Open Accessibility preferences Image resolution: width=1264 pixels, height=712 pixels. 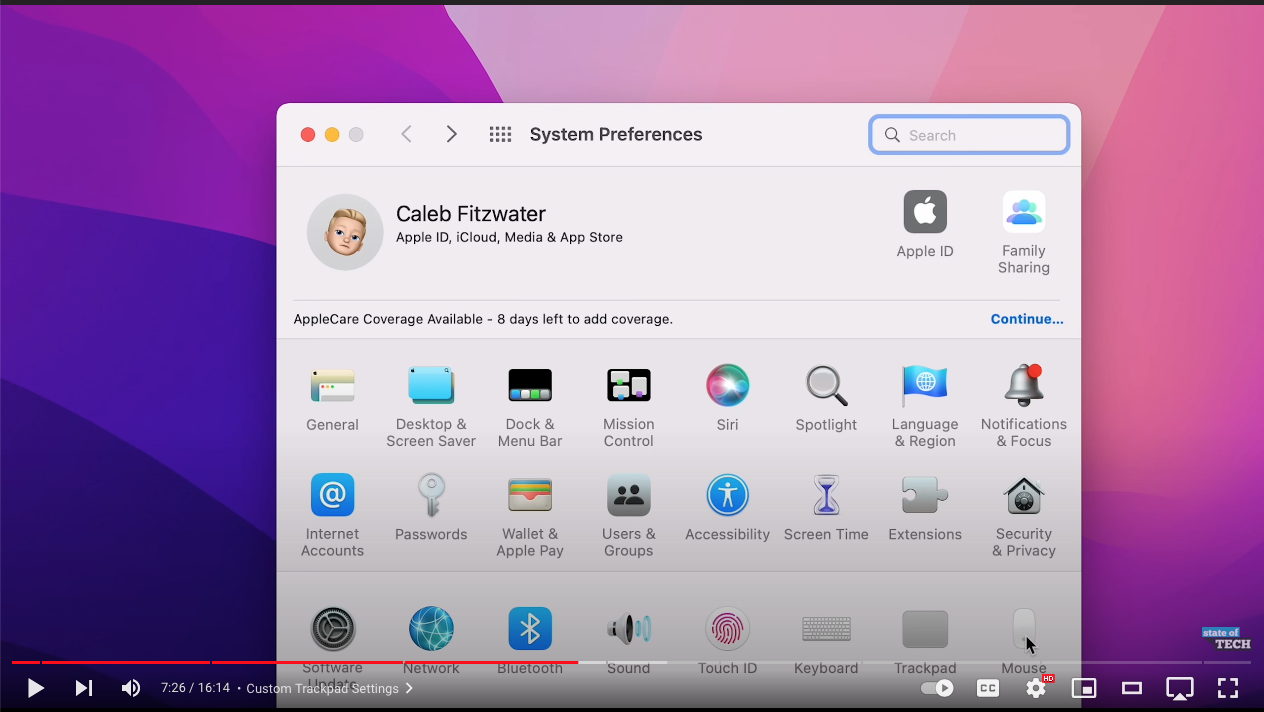click(727, 508)
